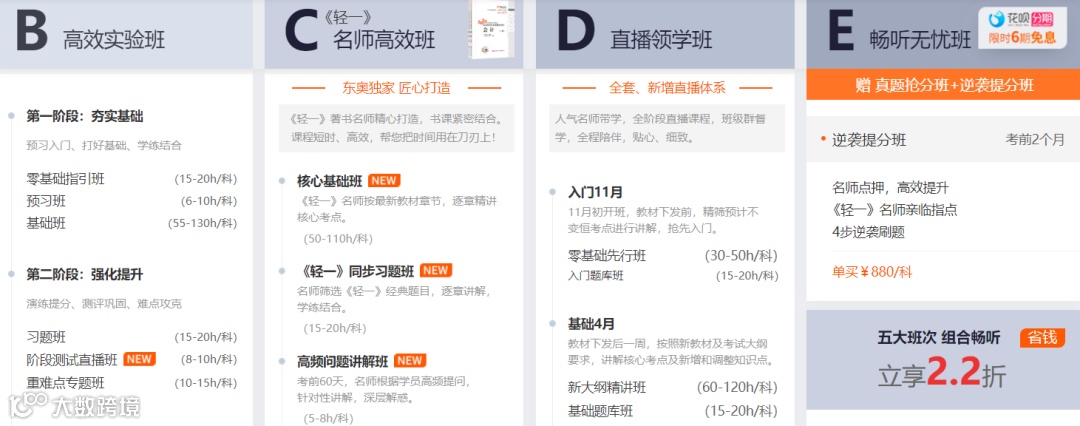Viewport: 1080px width, 426px height.
Task: Click 入门题库班 course entry
Action: [596, 276]
